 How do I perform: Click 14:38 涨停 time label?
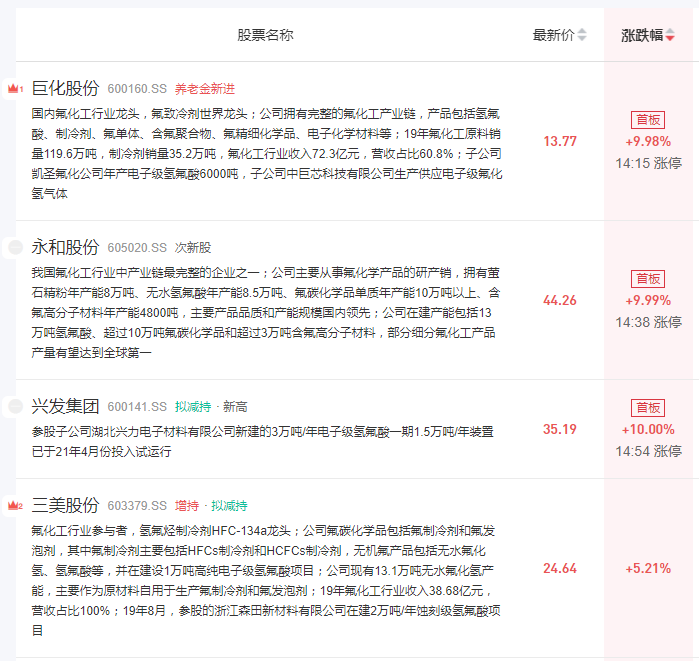(x=649, y=322)
